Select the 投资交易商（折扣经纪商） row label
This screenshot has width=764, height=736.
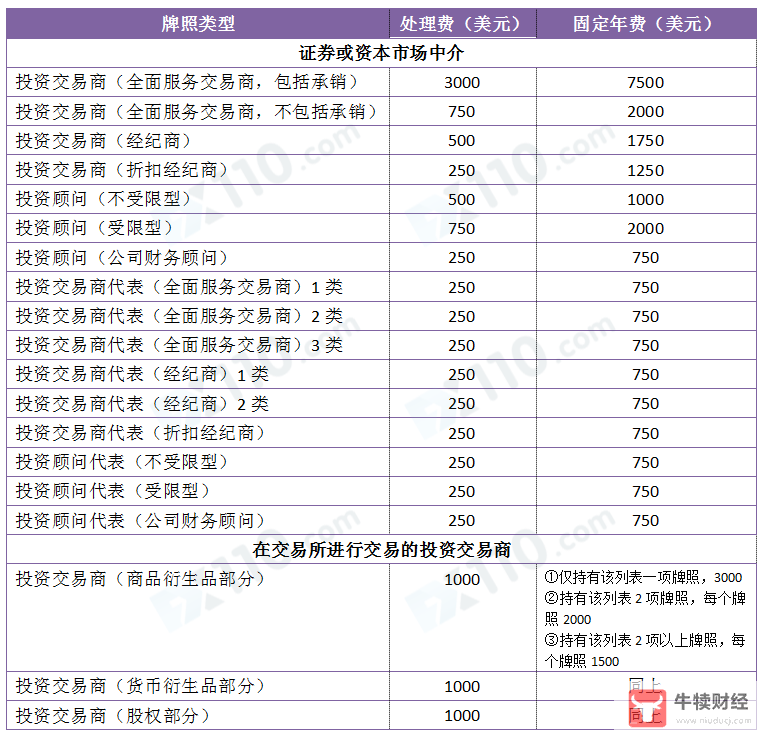pyautogui.click(x=124, y=170)
